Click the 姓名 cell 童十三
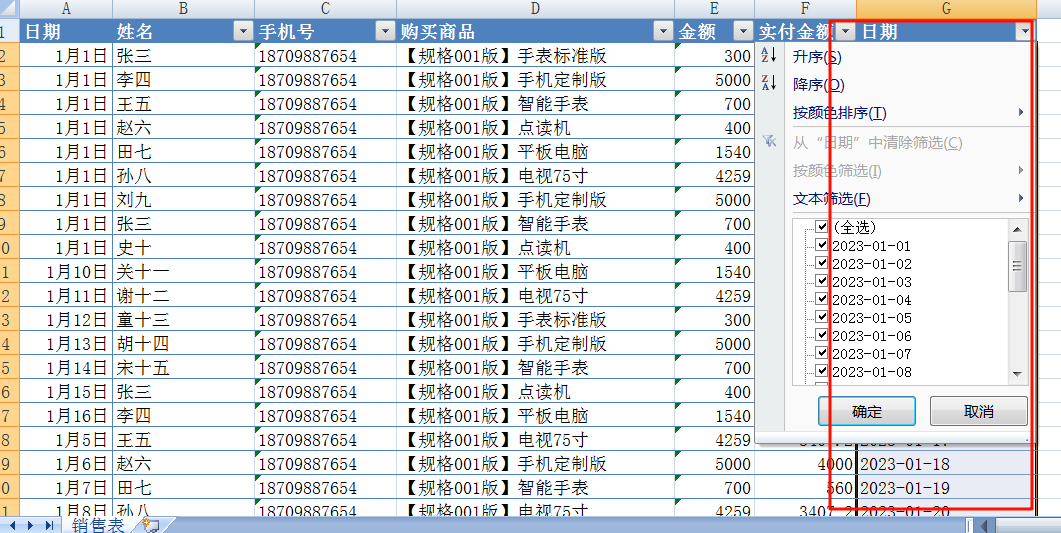Viewport: 1061px width, 533px height. [183, 320]
